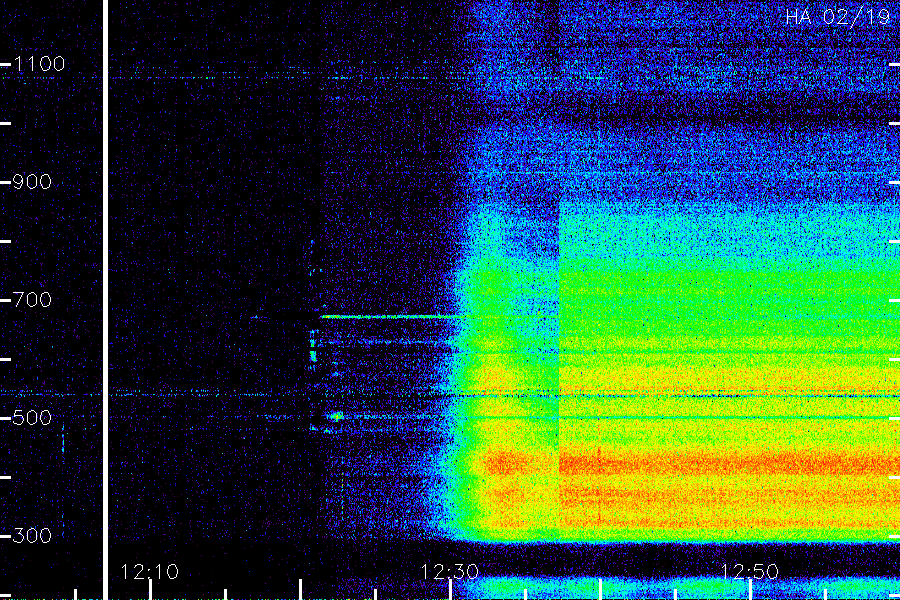Viewport: 900px width, 600px height.
Task: Click the tick mark below 12:30
Action: (x=451, y=589)
